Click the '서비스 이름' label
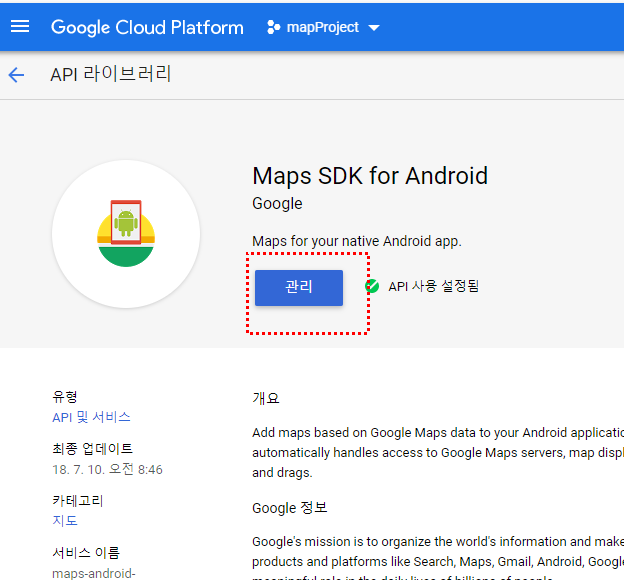The image size is (624, 580). [x=86, y=553]
